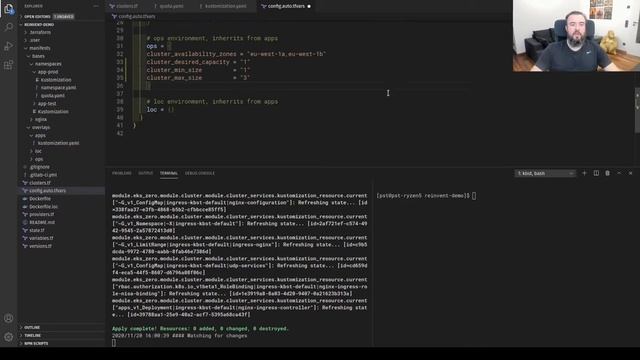Switch to the quota.yaml editor tab
Viewport: 640px width, 360px height.
(x=171, y=6)
